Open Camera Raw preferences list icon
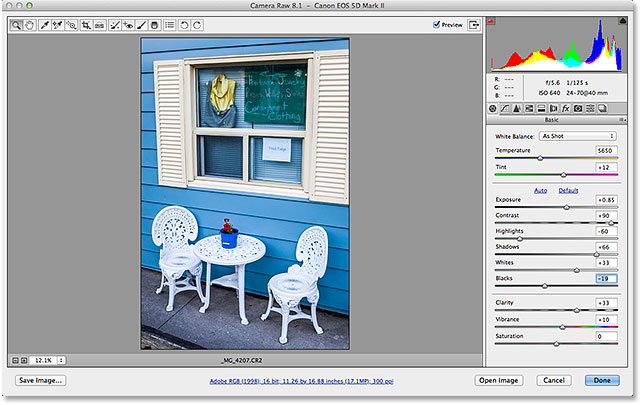The height and width of the screenshot is (405, 640). point(169,24)
